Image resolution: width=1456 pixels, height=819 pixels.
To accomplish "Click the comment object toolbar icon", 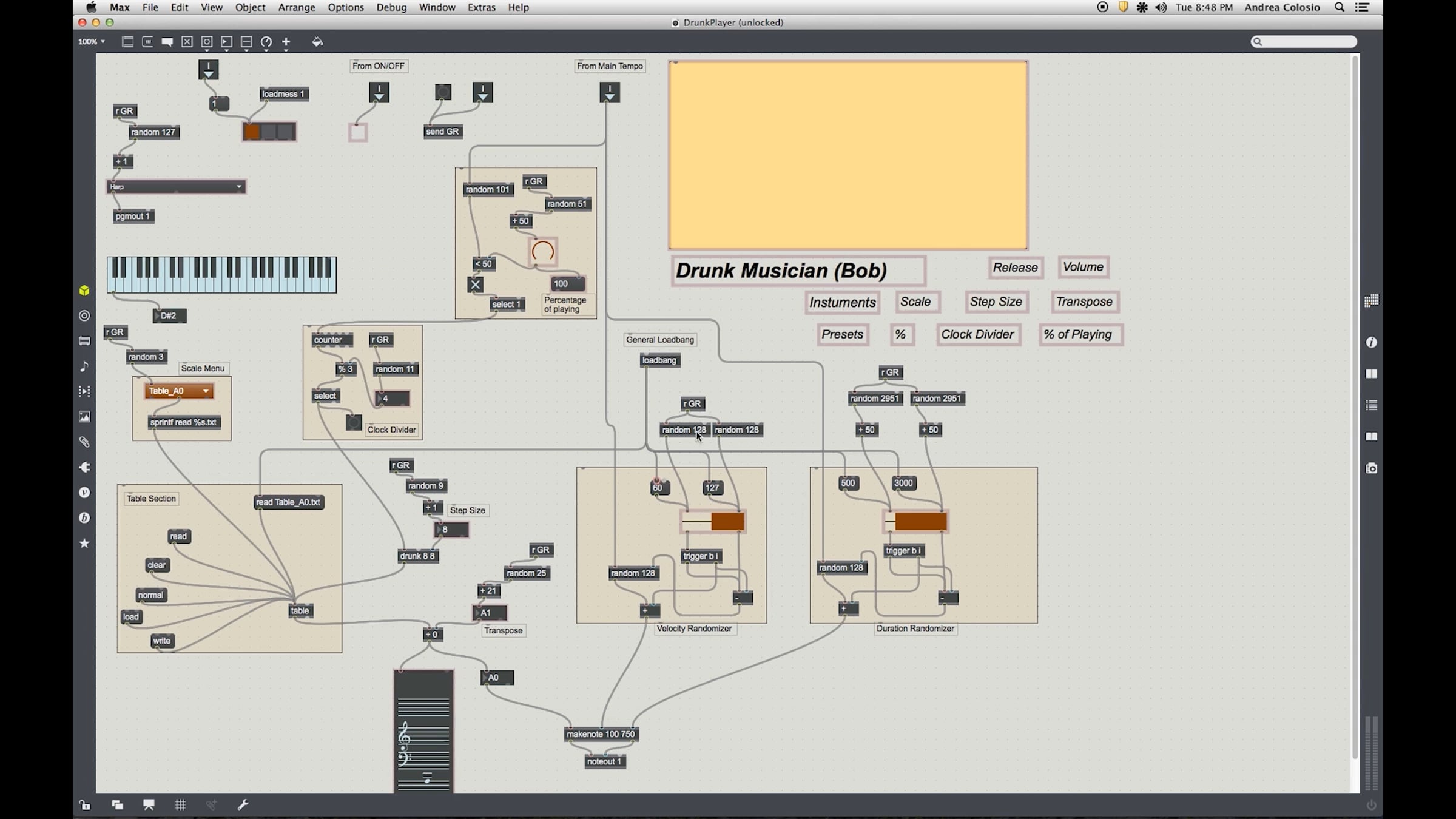I will tap(167, 42).
